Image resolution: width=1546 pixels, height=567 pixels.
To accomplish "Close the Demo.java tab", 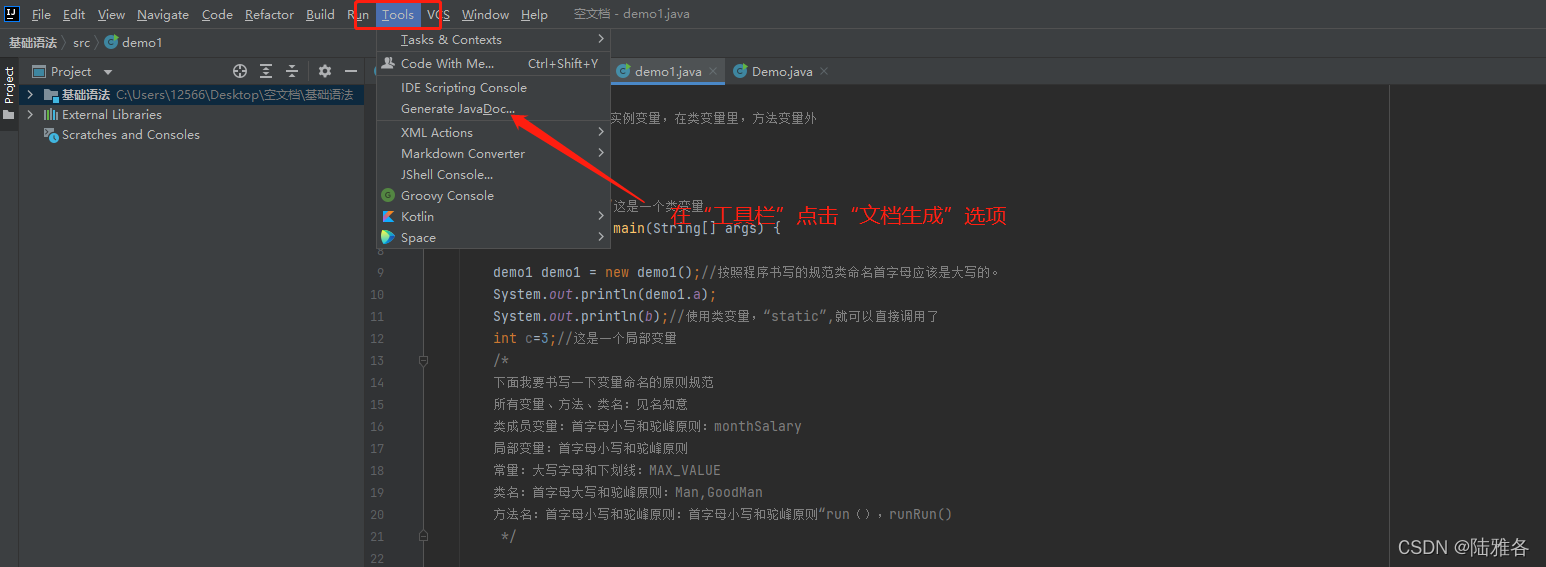I will [824, 72].
